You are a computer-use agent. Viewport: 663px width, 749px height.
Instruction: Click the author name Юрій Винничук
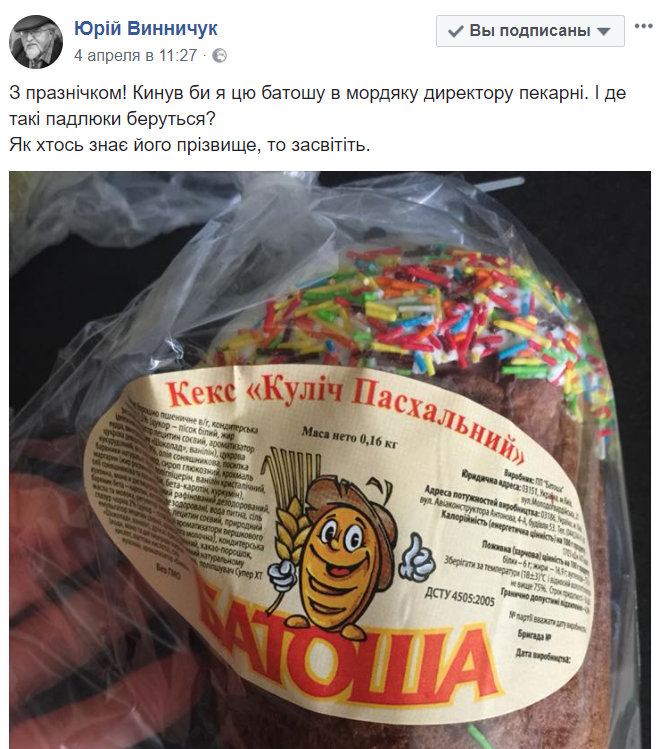coord(146,29)
